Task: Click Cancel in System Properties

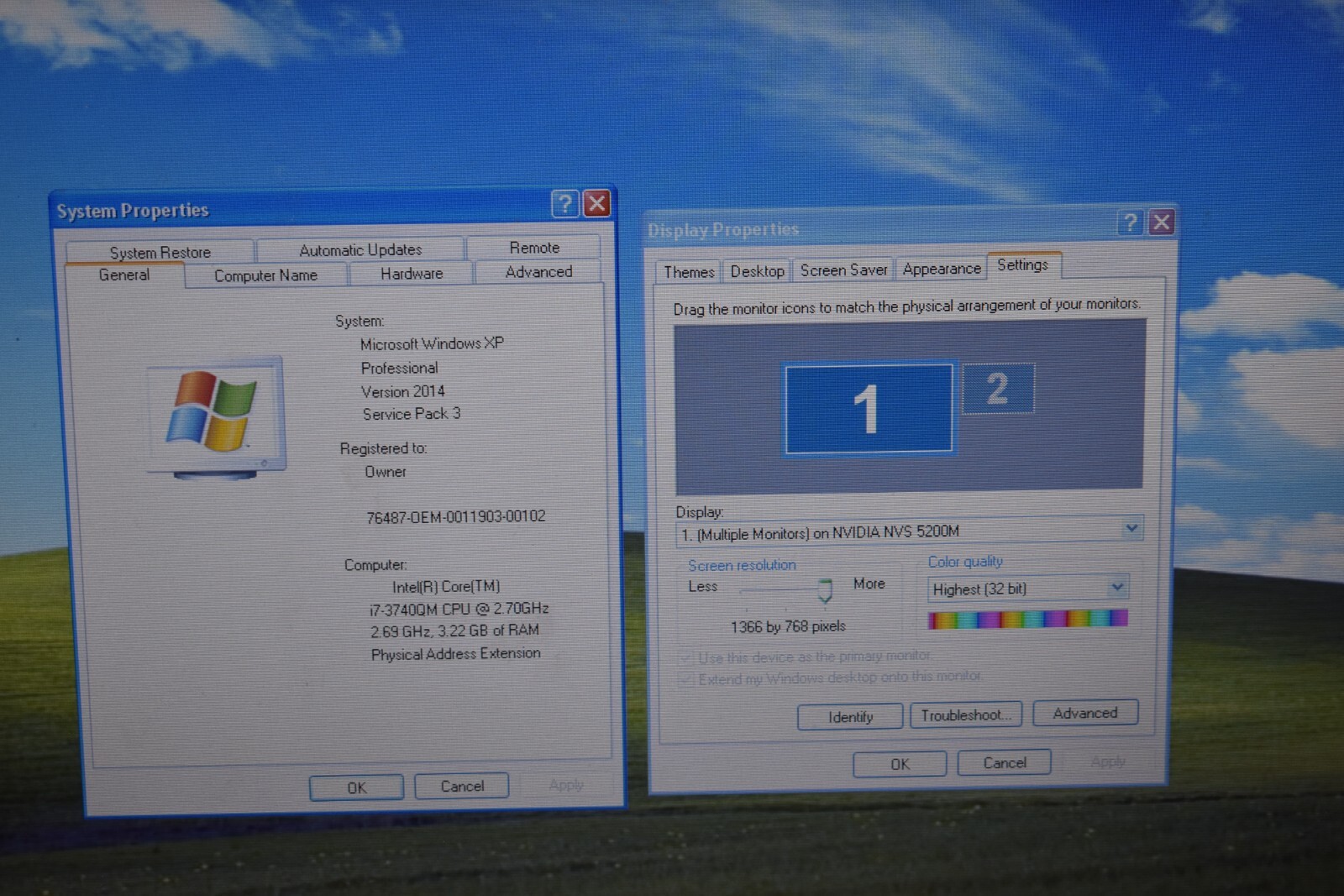Action: pos(462,786)
